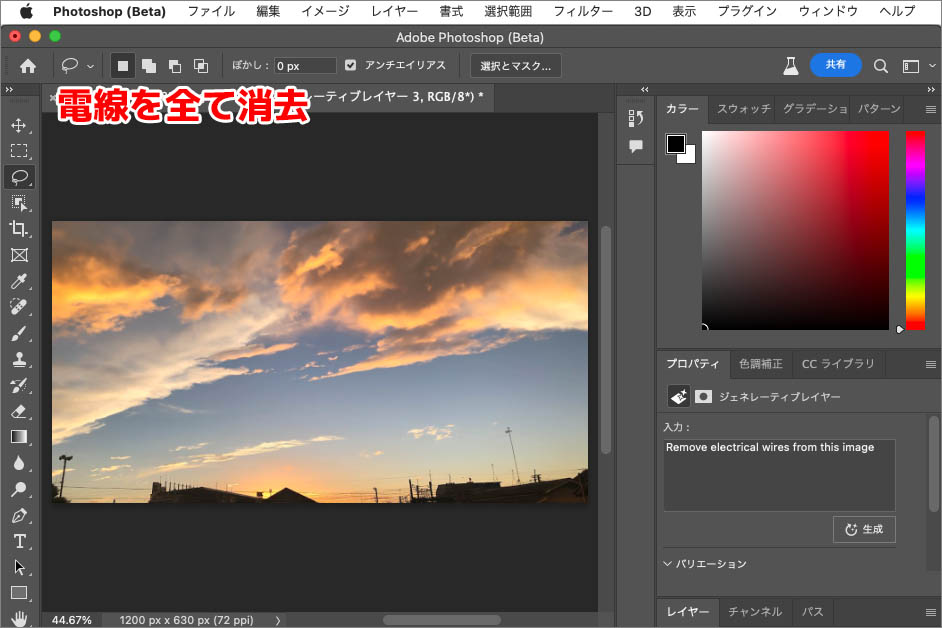The image size is (942, 628).
Task: Click the rainbow hue slider strip
Action: (x=915, y=230)
